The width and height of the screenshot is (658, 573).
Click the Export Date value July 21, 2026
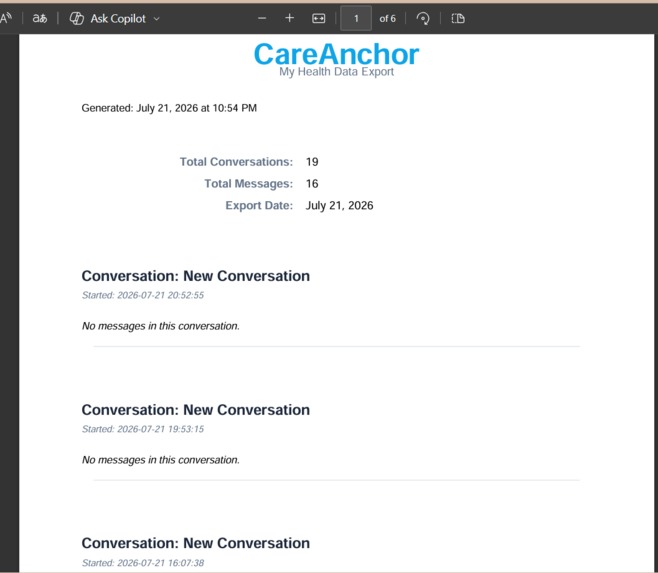pyautogui.click(x=339, y=205)
